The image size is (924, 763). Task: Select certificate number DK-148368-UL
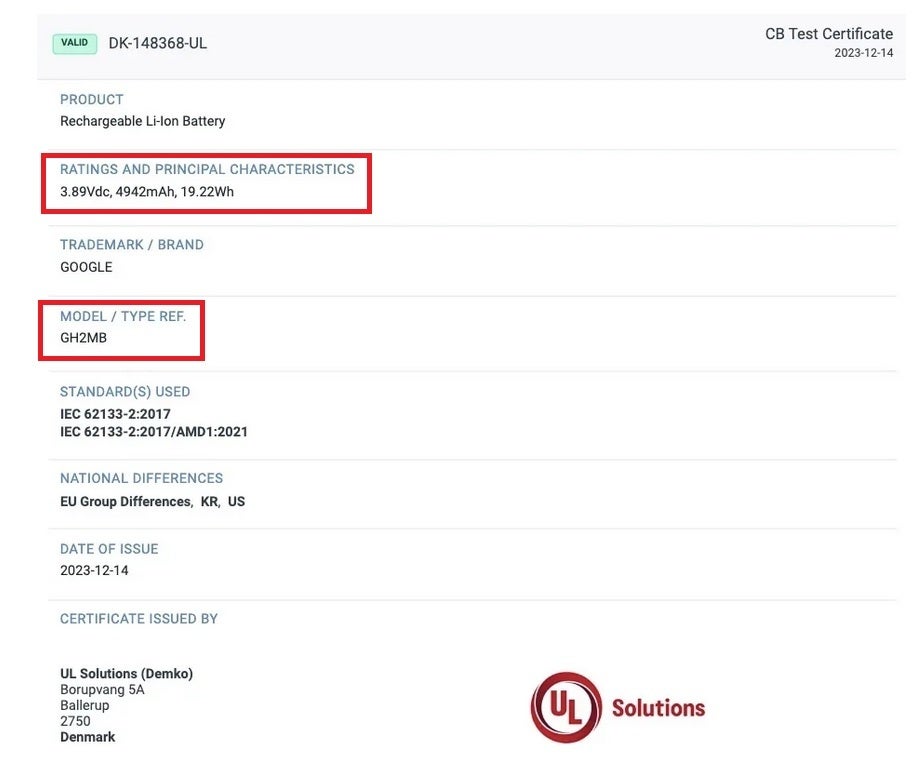pos(158,44)
